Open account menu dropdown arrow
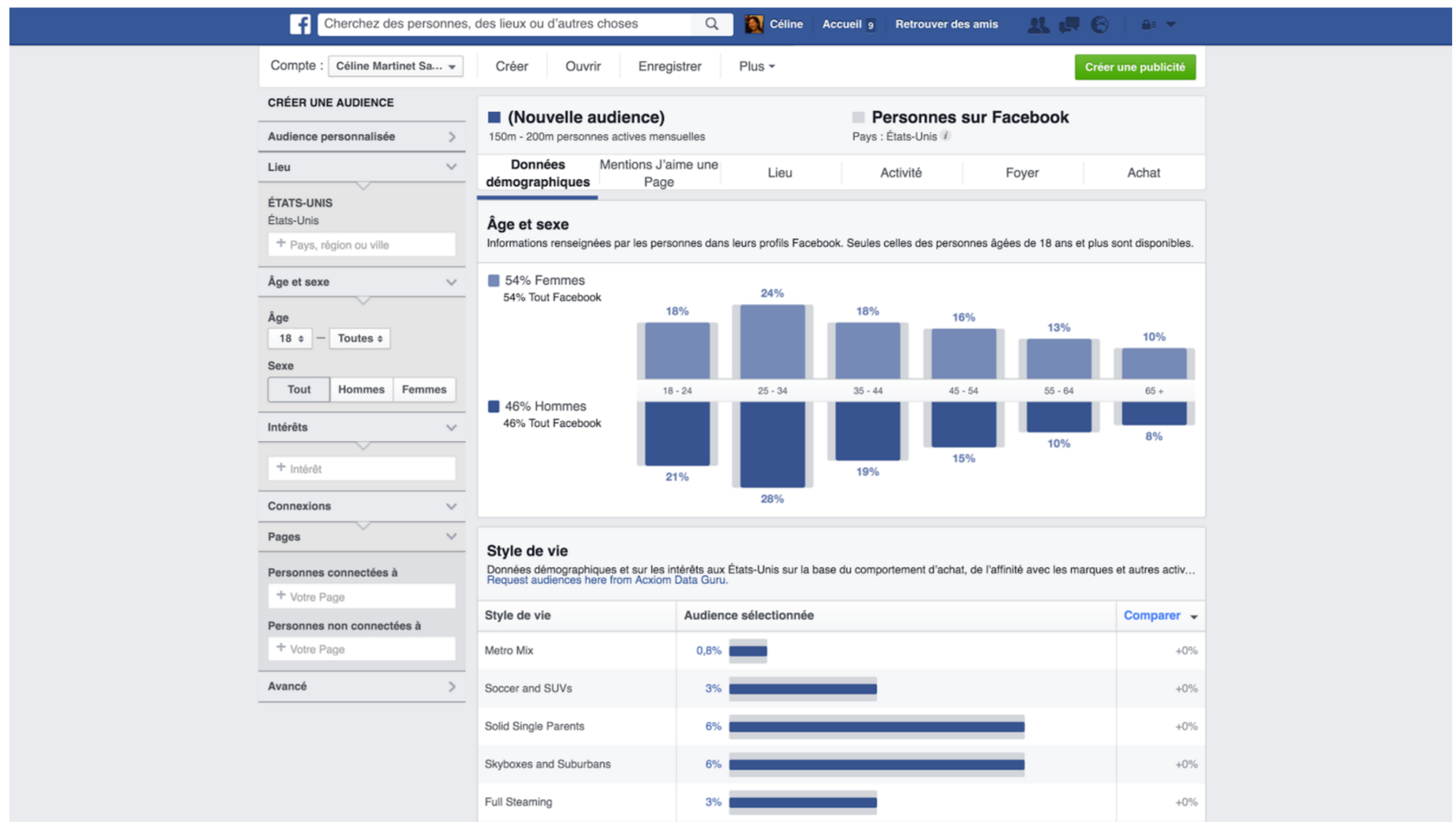Viewport: 1456px width, 825px height. click(1171, 25)
